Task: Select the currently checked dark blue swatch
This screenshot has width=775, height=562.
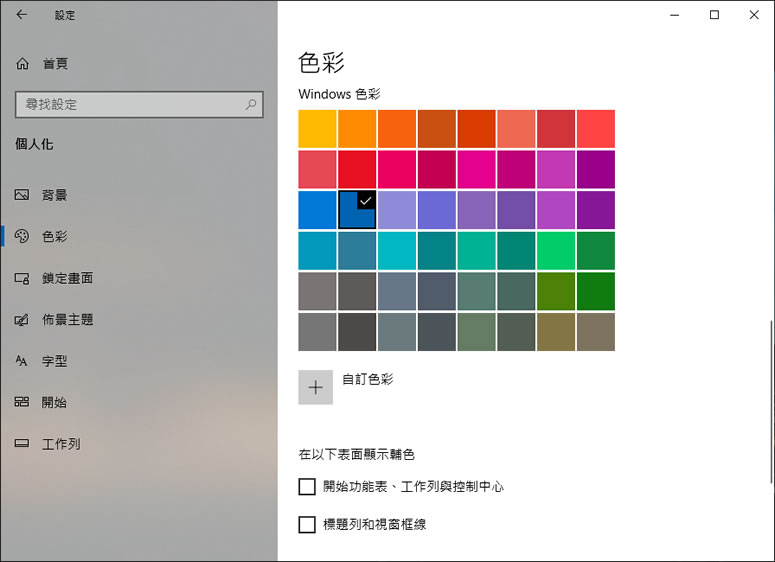Action: click(x=357, y=210)
